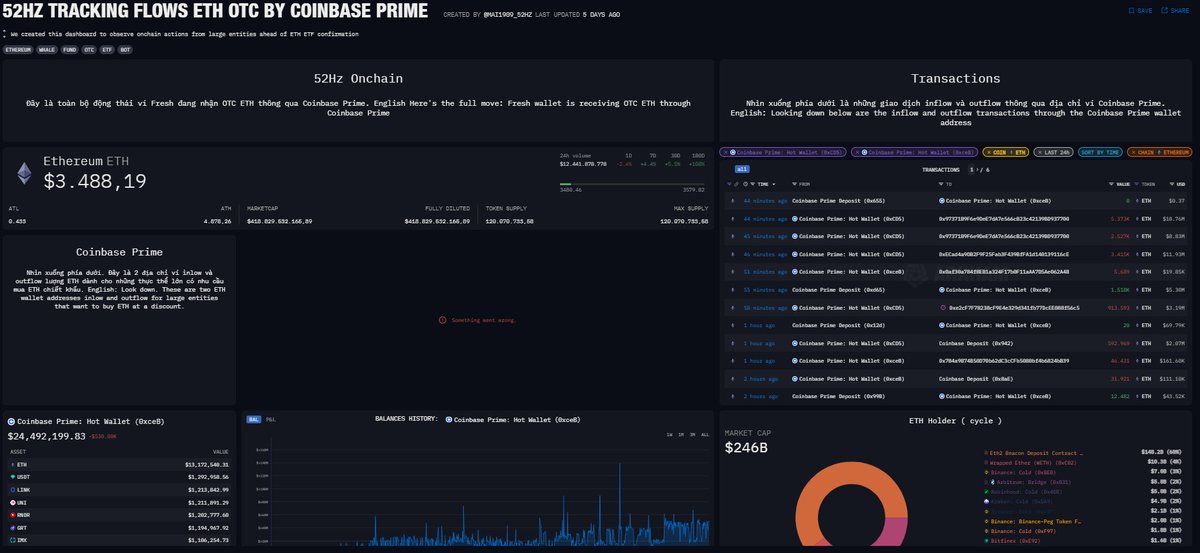1200x553 pixels.
Task: Set balances chart range to 1M
Action: tap(681, 435)
